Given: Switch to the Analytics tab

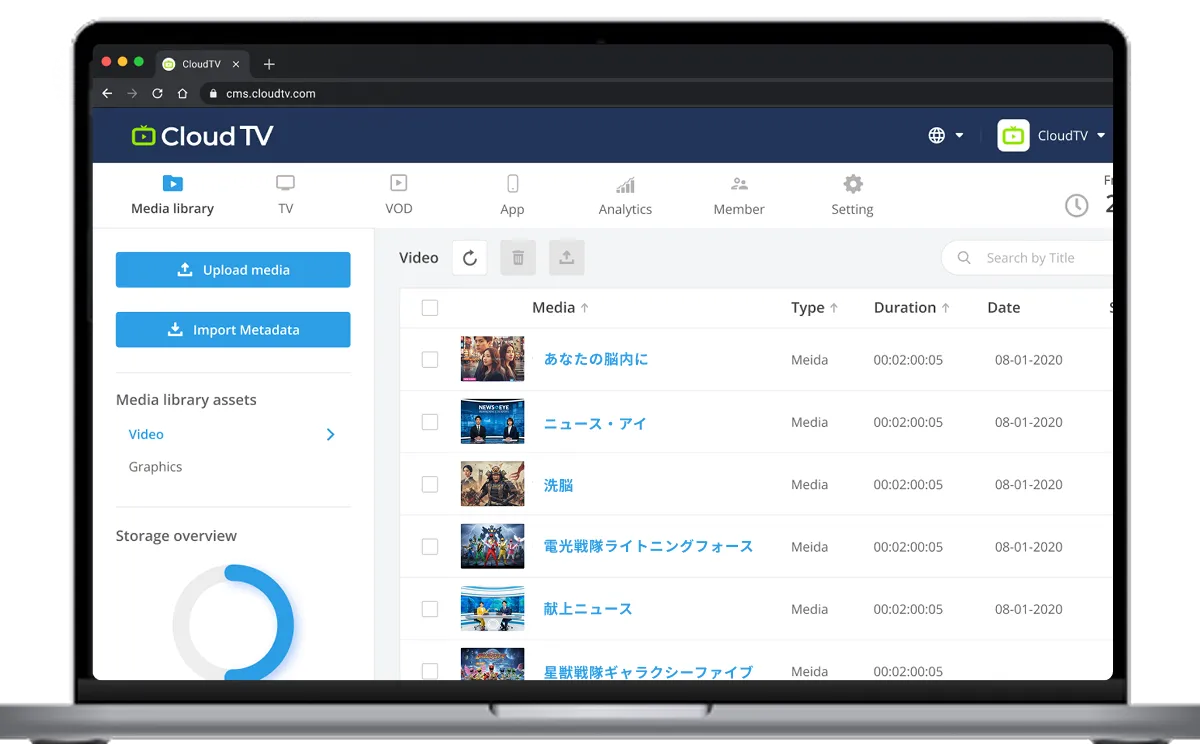Looking at the screenshot, I should click(625, 195).
